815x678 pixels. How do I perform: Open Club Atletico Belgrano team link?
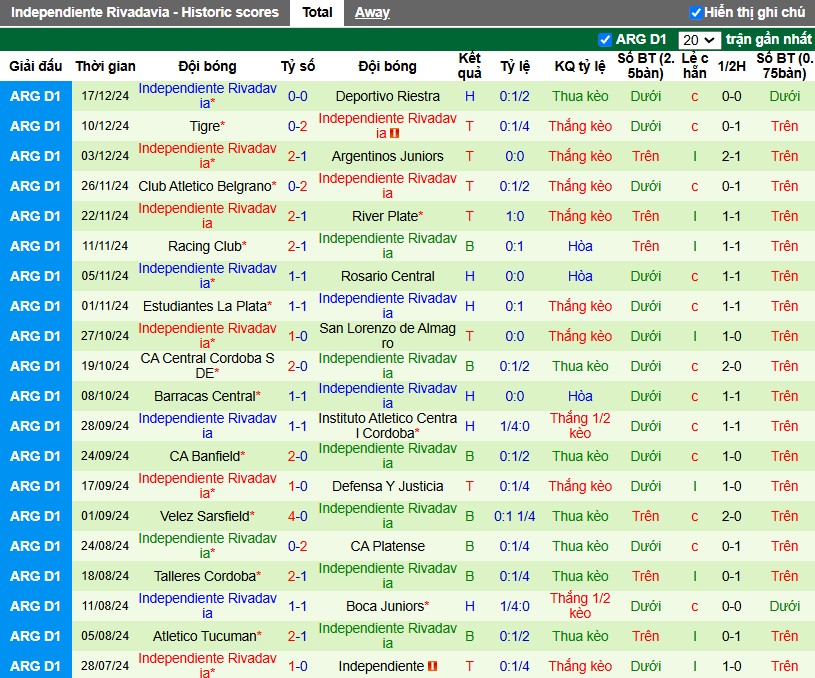tap(205, 186)
